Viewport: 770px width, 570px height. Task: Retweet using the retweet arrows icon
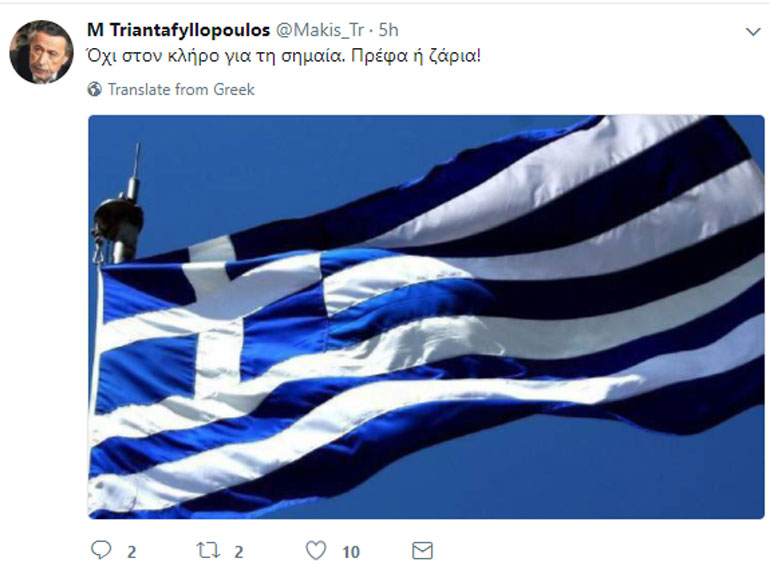click(208, 550)
